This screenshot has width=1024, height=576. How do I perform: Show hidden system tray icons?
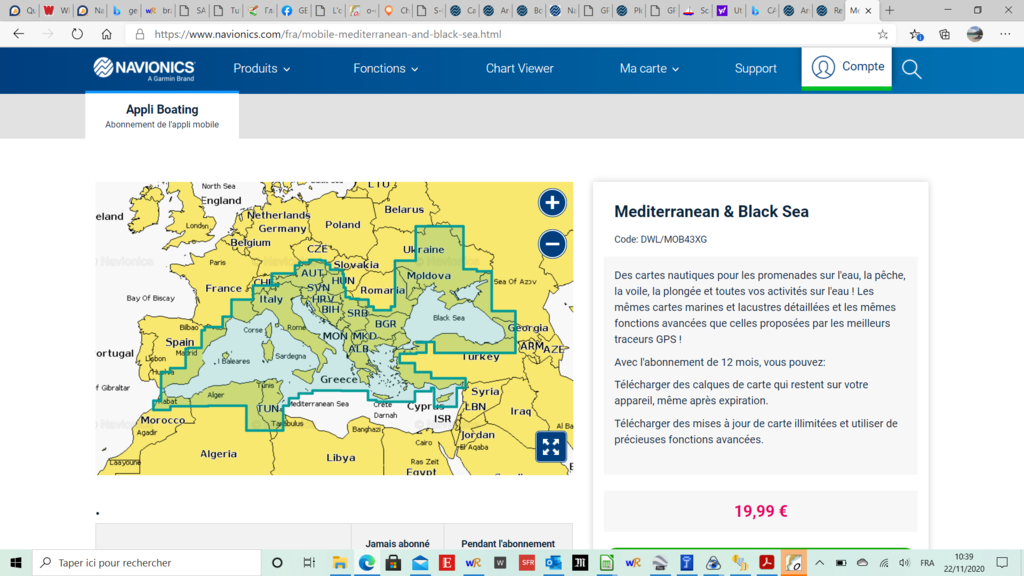point(820,562)
